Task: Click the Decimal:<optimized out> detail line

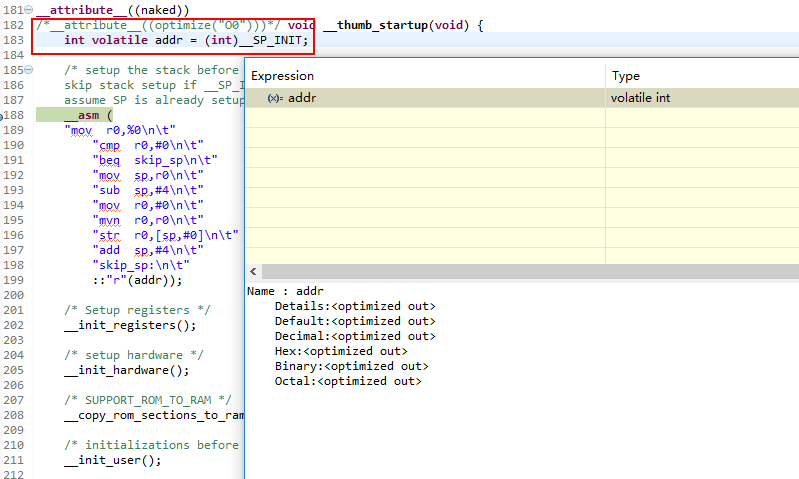Action: click(355, 336)
